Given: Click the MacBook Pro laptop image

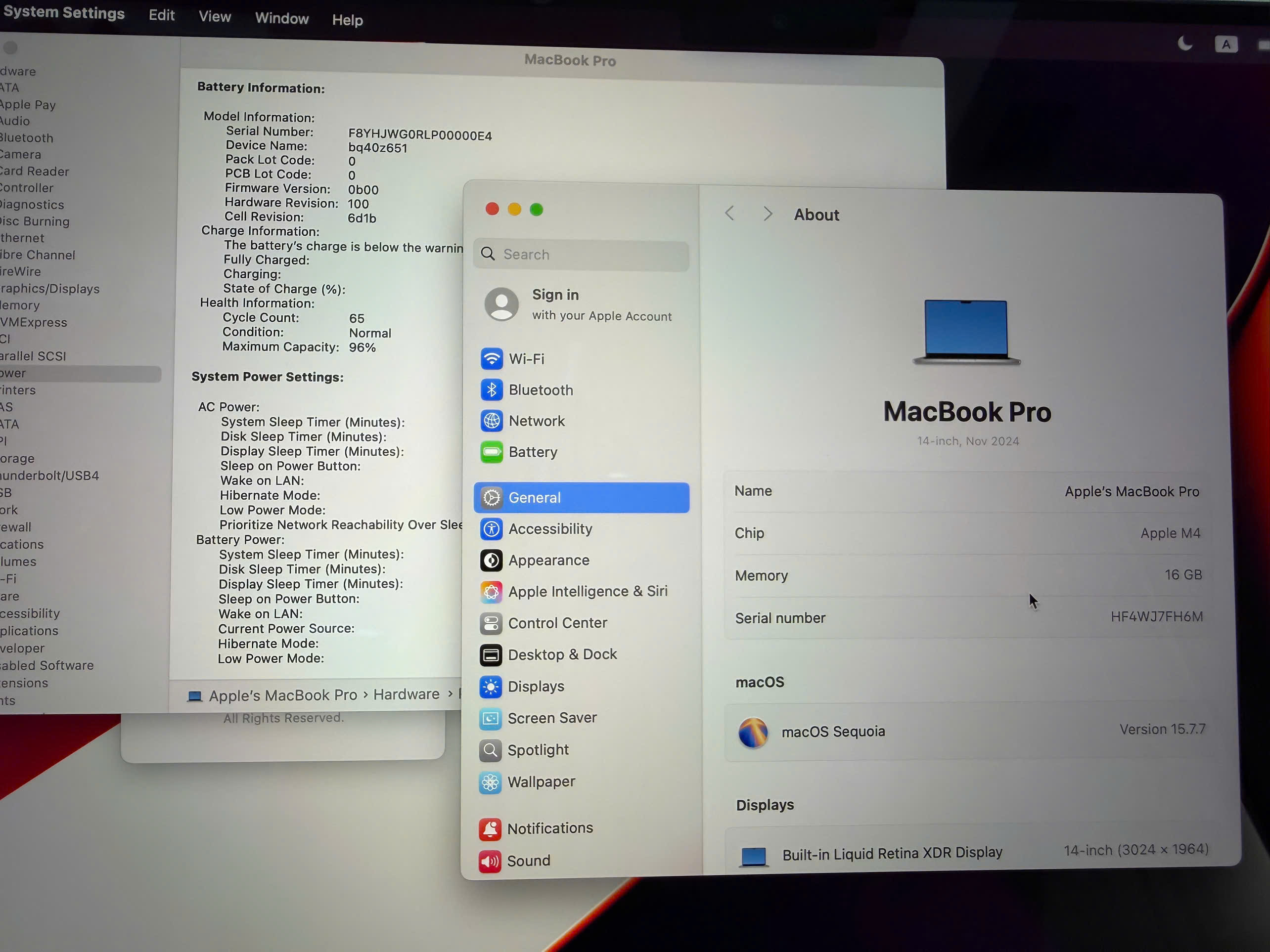Looking at the screenshot, I should pos(967,332).
